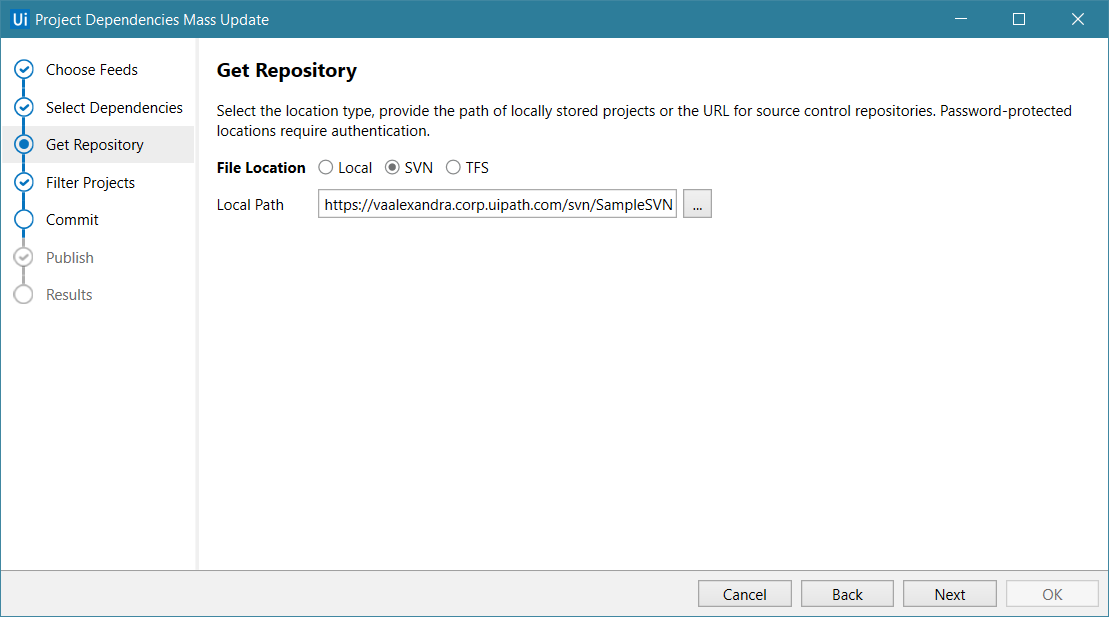Go to the Results step
The image size is (1109, 617).
click(69, 294)
